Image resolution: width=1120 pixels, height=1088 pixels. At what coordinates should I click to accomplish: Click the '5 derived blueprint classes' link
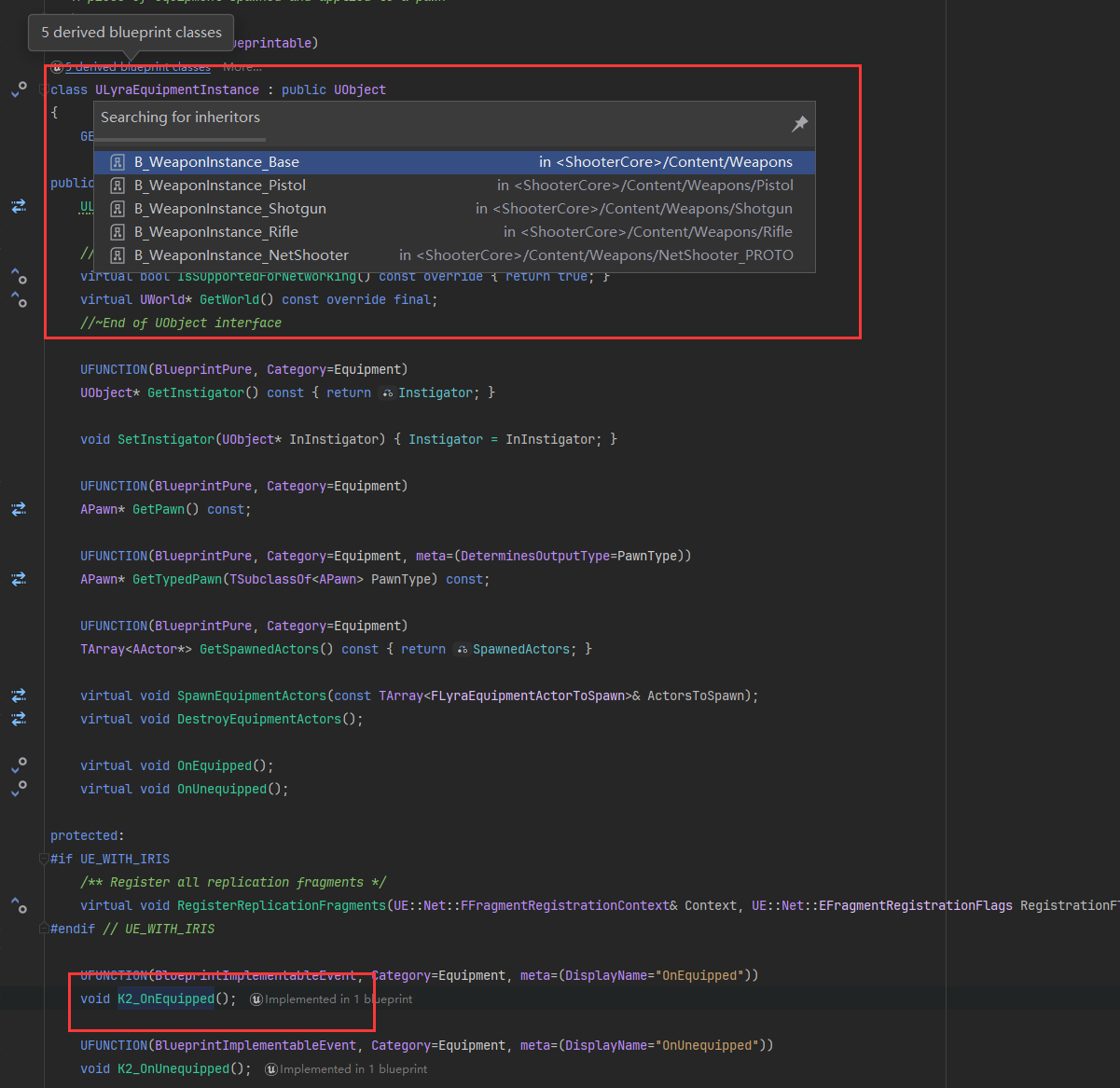[138, 67]
